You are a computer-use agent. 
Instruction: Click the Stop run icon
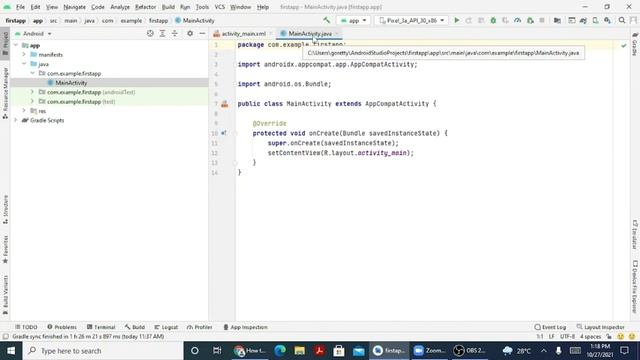pos(542,20)
